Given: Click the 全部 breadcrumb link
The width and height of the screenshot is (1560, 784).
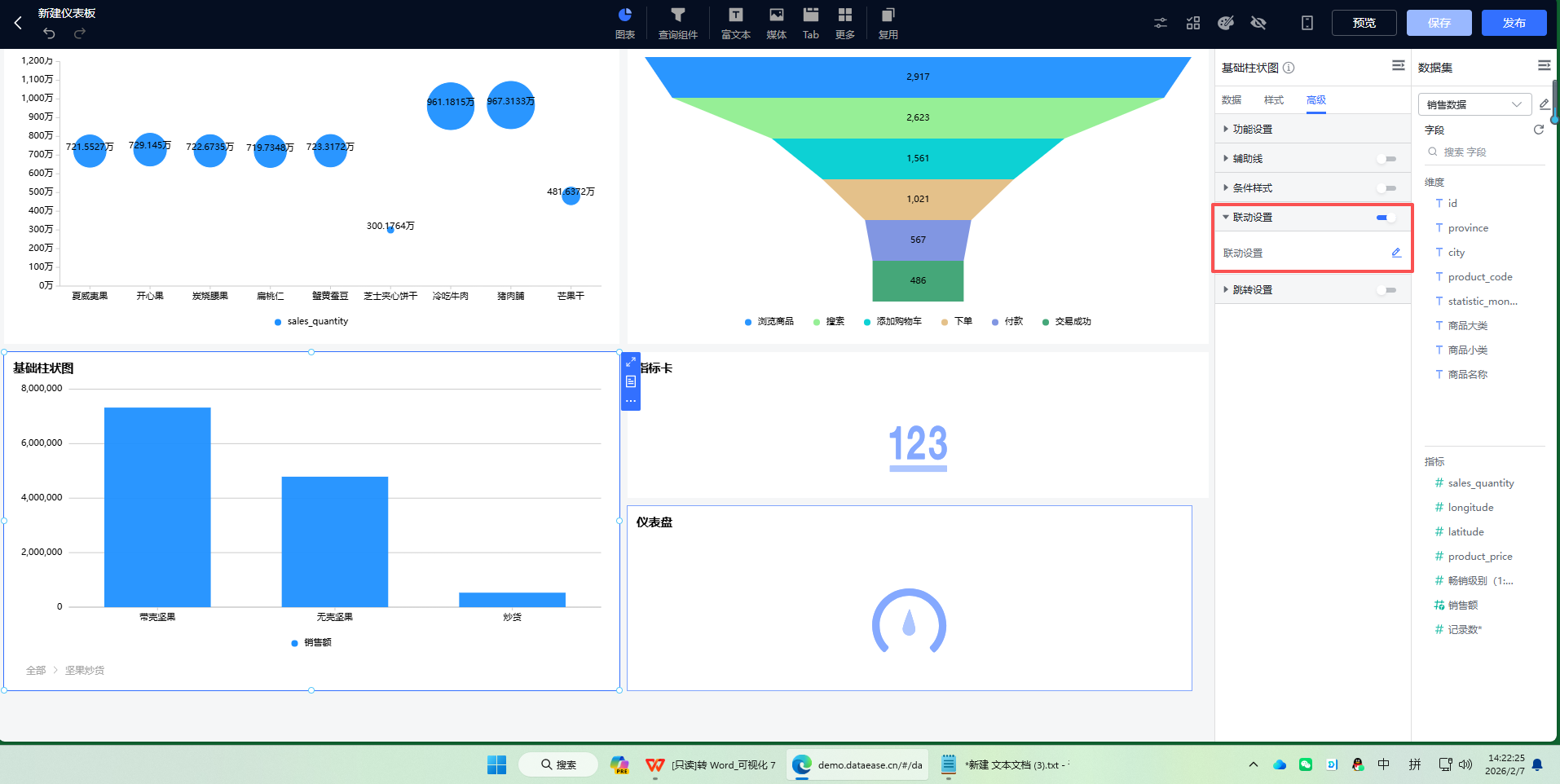Looking at the screenshot, I should point(36,671).
